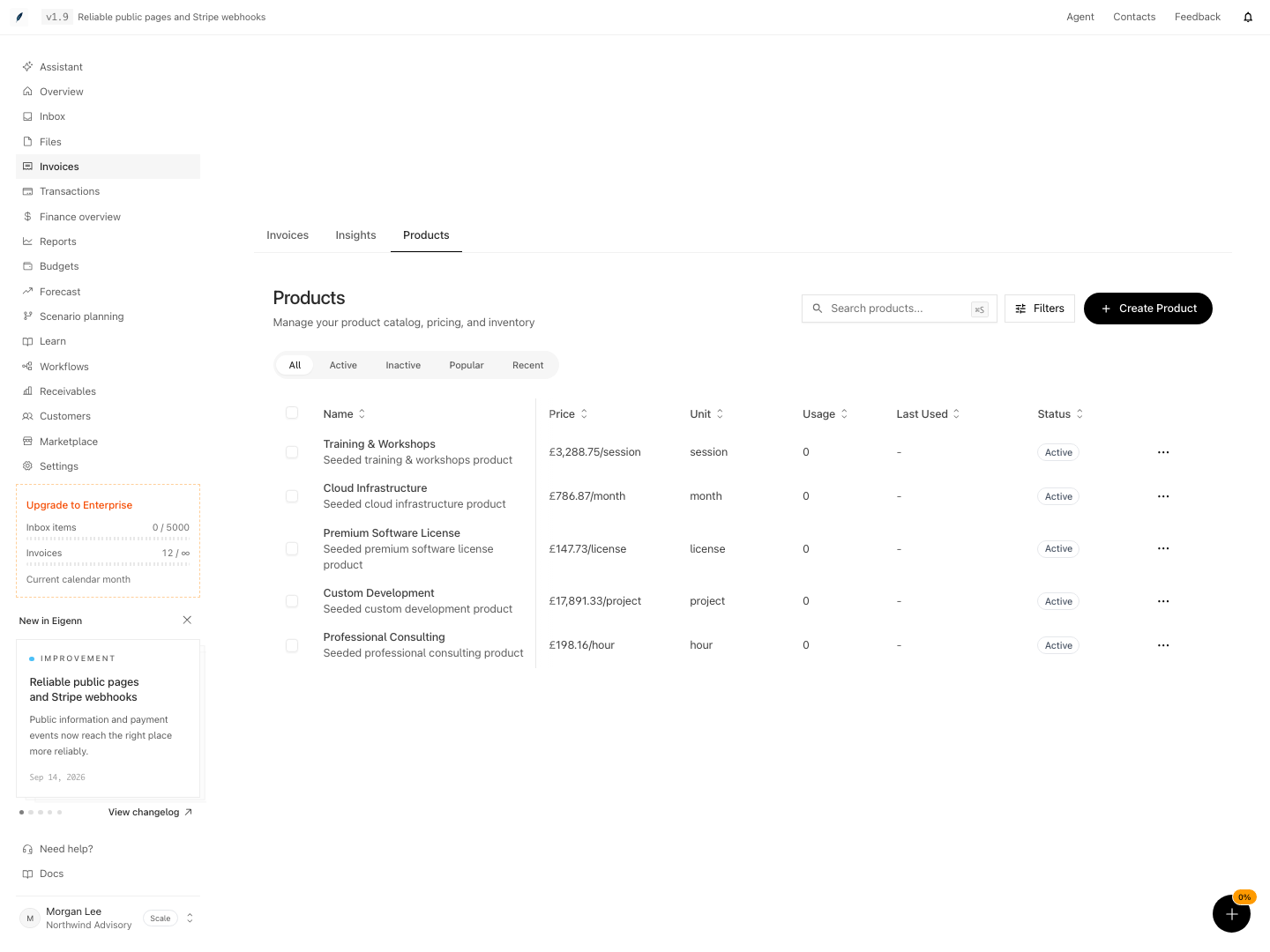1270x952 pixels.
Task: Sort by the Usage column
Action: tap(825, 414)
